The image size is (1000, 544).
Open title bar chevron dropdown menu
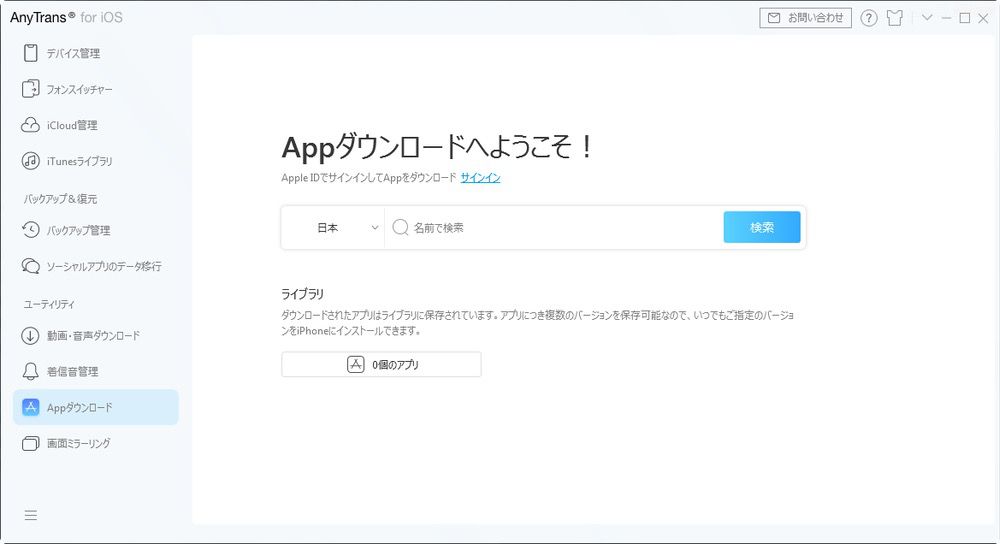[927, 18]
